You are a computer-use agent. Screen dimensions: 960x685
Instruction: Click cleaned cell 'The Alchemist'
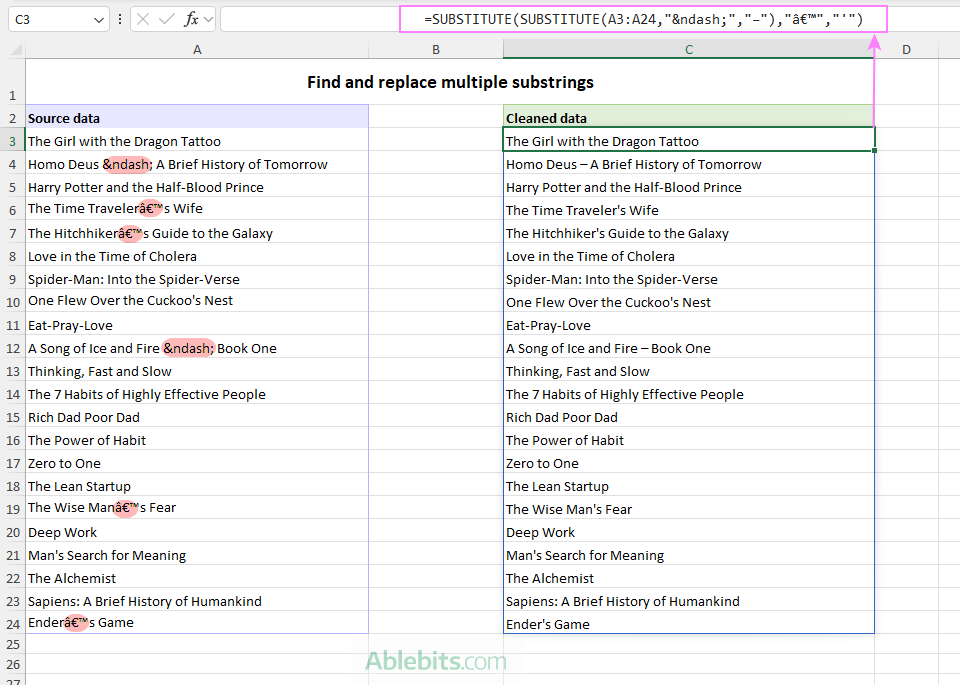point(689,577)
